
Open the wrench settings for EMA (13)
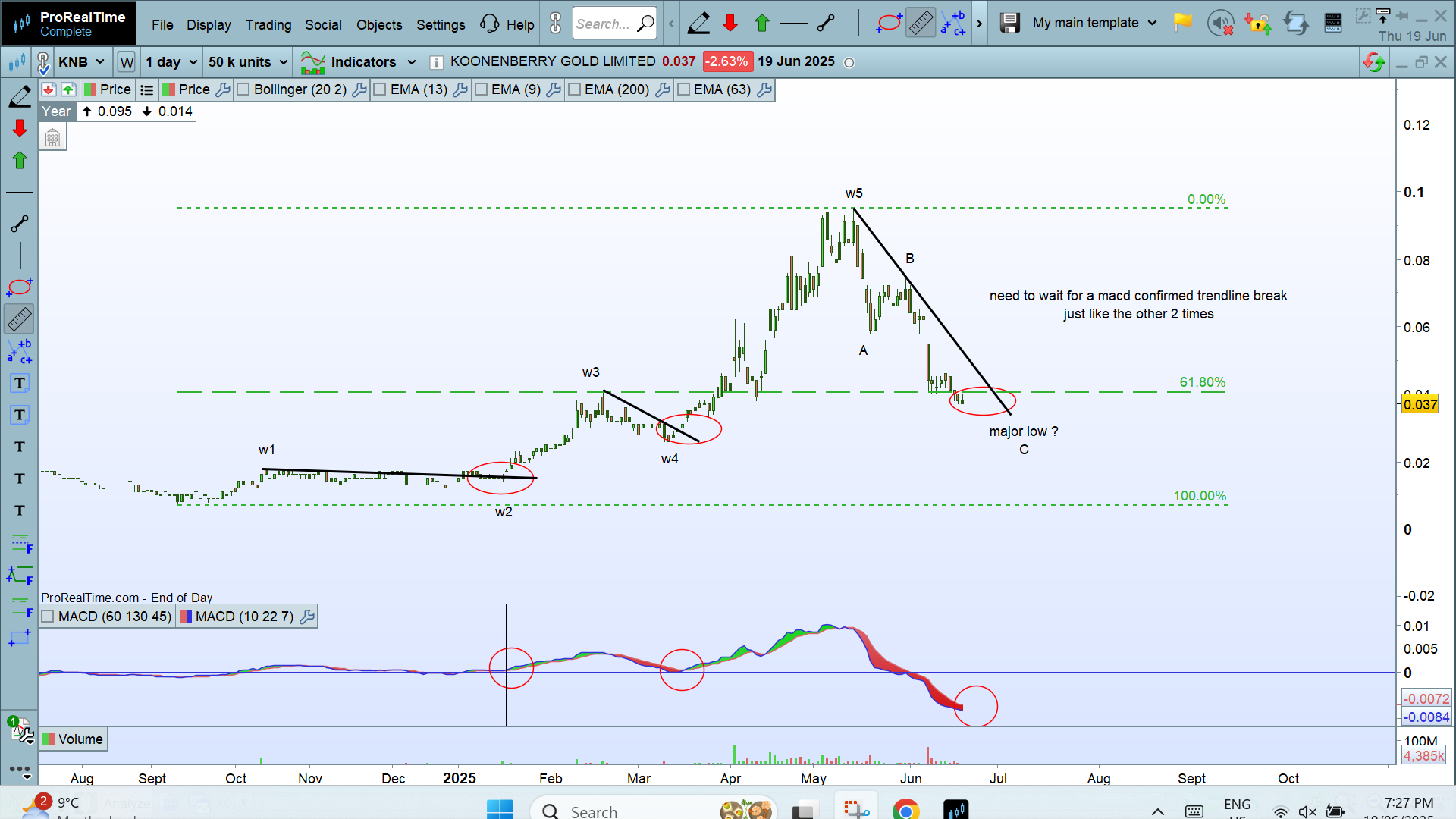tap(460, 89)
